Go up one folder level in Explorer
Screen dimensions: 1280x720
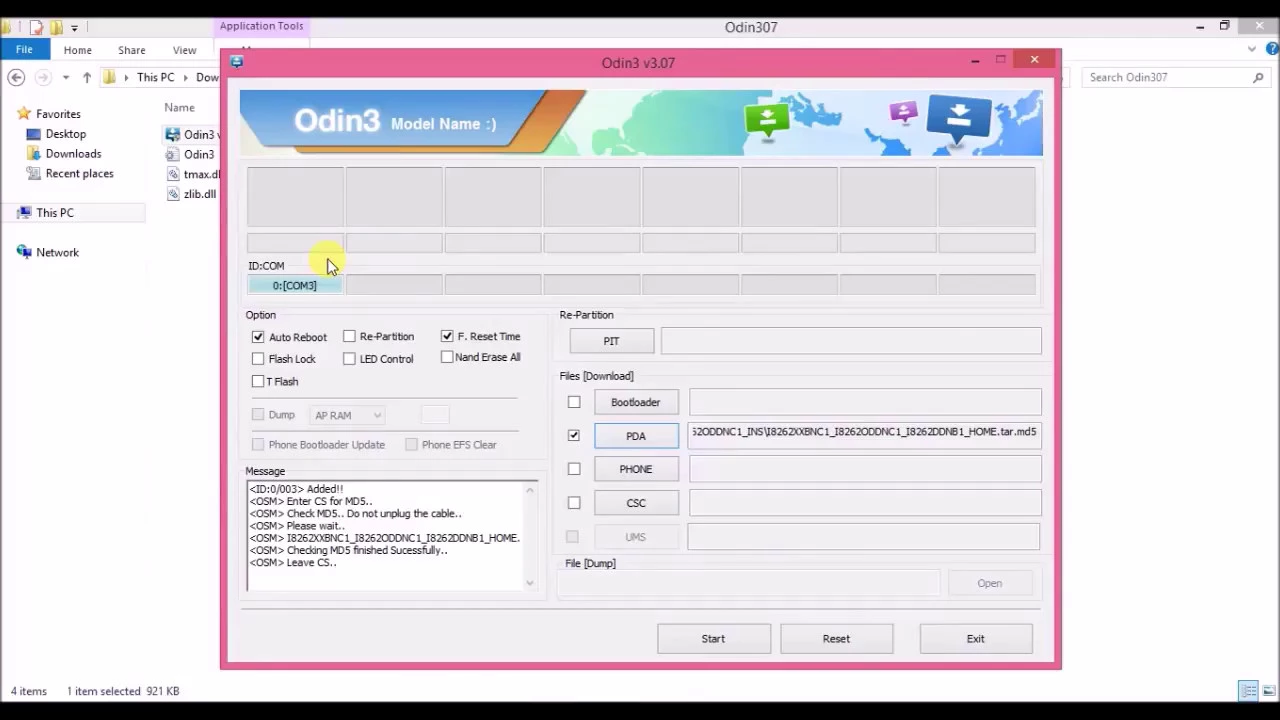87,77
